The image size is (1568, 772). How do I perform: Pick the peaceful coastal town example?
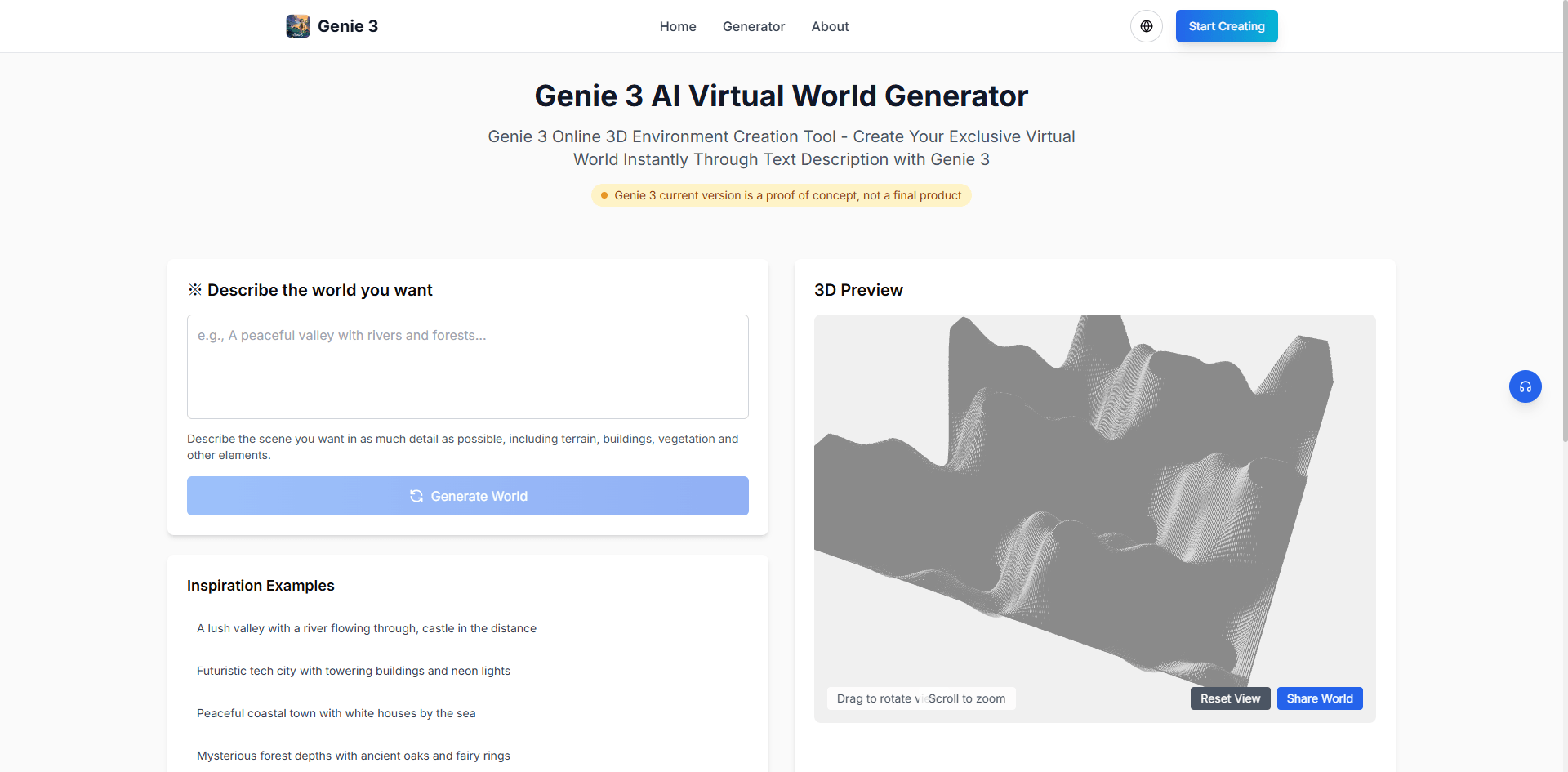coord(336,713)
